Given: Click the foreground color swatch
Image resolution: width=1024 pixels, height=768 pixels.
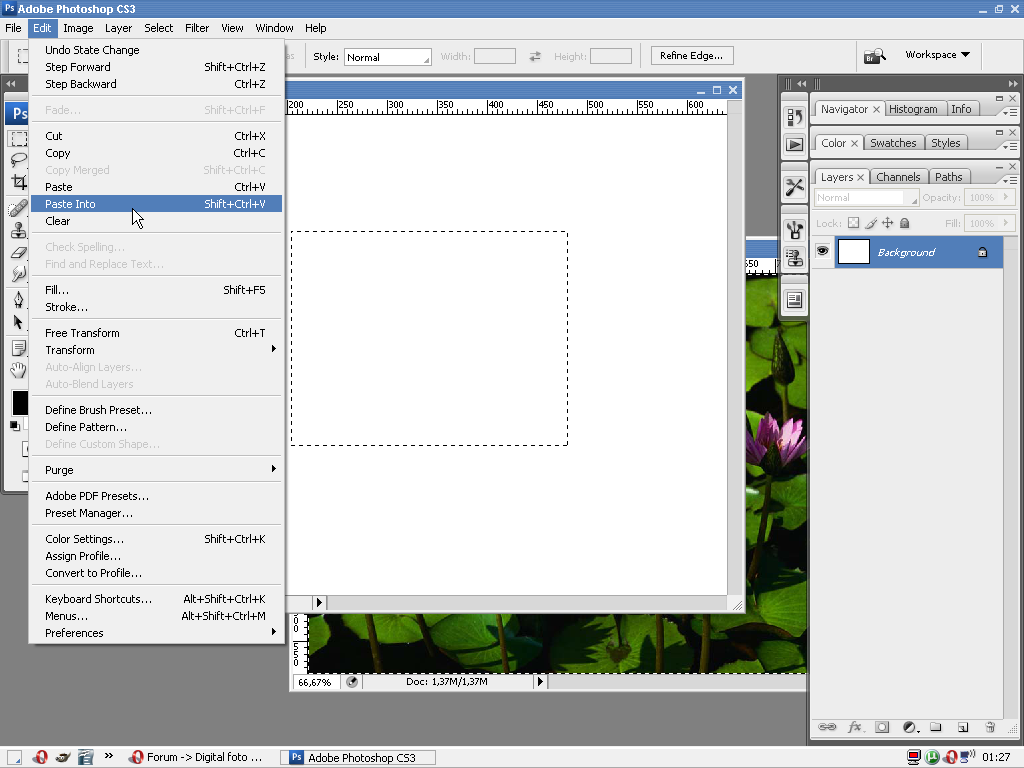Looking at the screenshot, I should pos(20,402).
